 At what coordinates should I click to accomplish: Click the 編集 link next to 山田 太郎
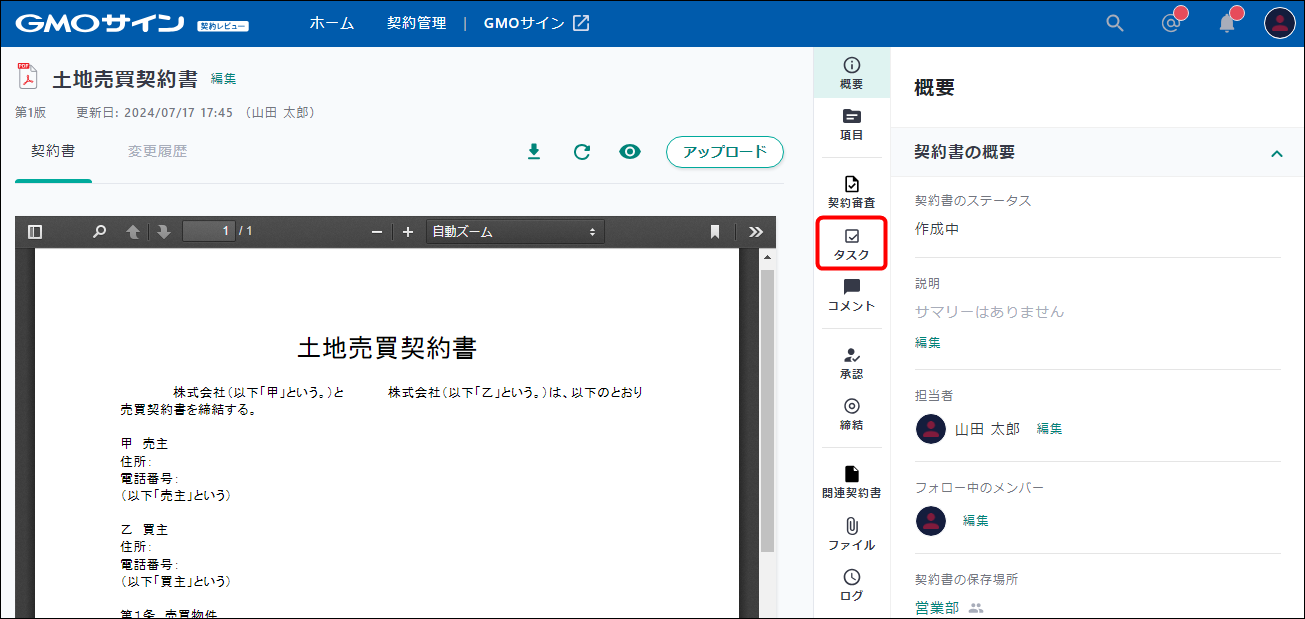tap(1049, 429)
